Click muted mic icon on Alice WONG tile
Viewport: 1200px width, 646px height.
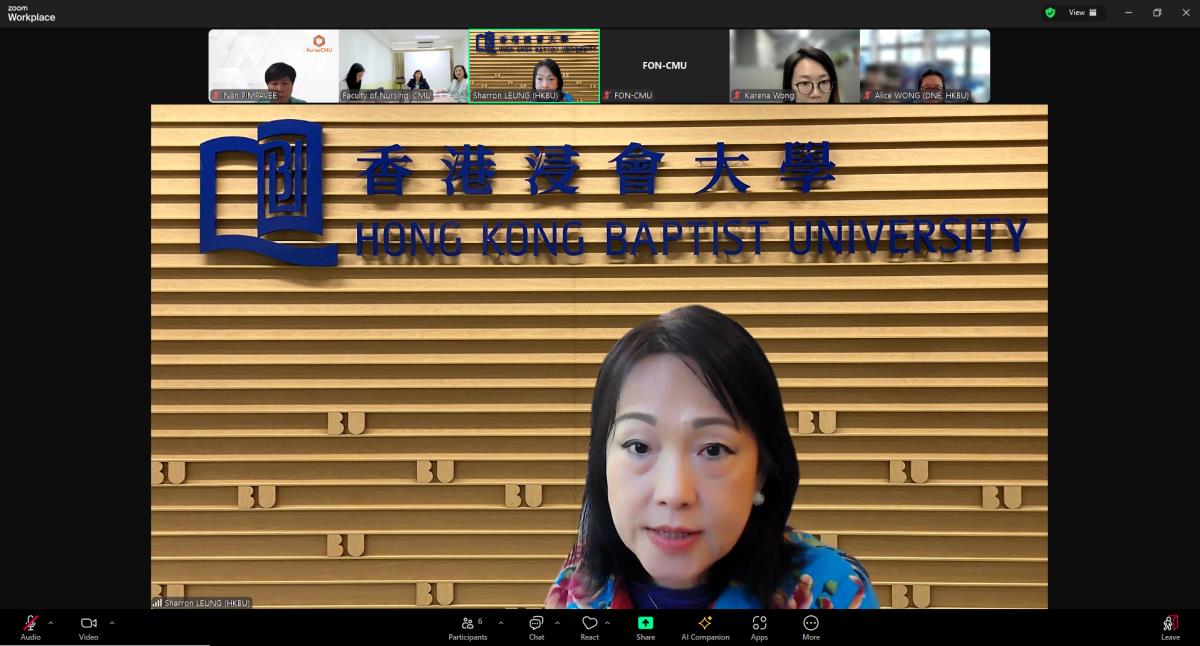click(x=868, y=96)
